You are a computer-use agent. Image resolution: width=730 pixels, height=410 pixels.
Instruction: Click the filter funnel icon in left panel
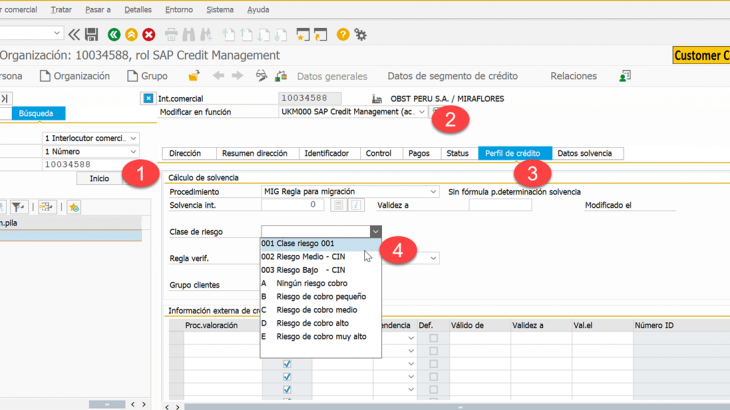(18, 207)
